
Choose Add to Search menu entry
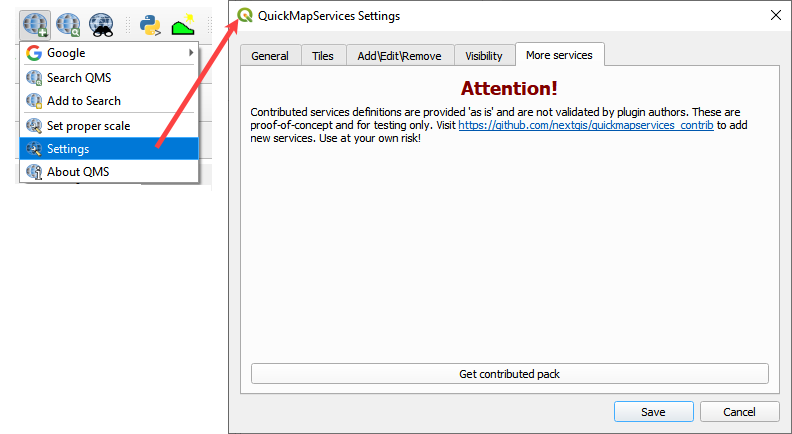coord(84,101)
